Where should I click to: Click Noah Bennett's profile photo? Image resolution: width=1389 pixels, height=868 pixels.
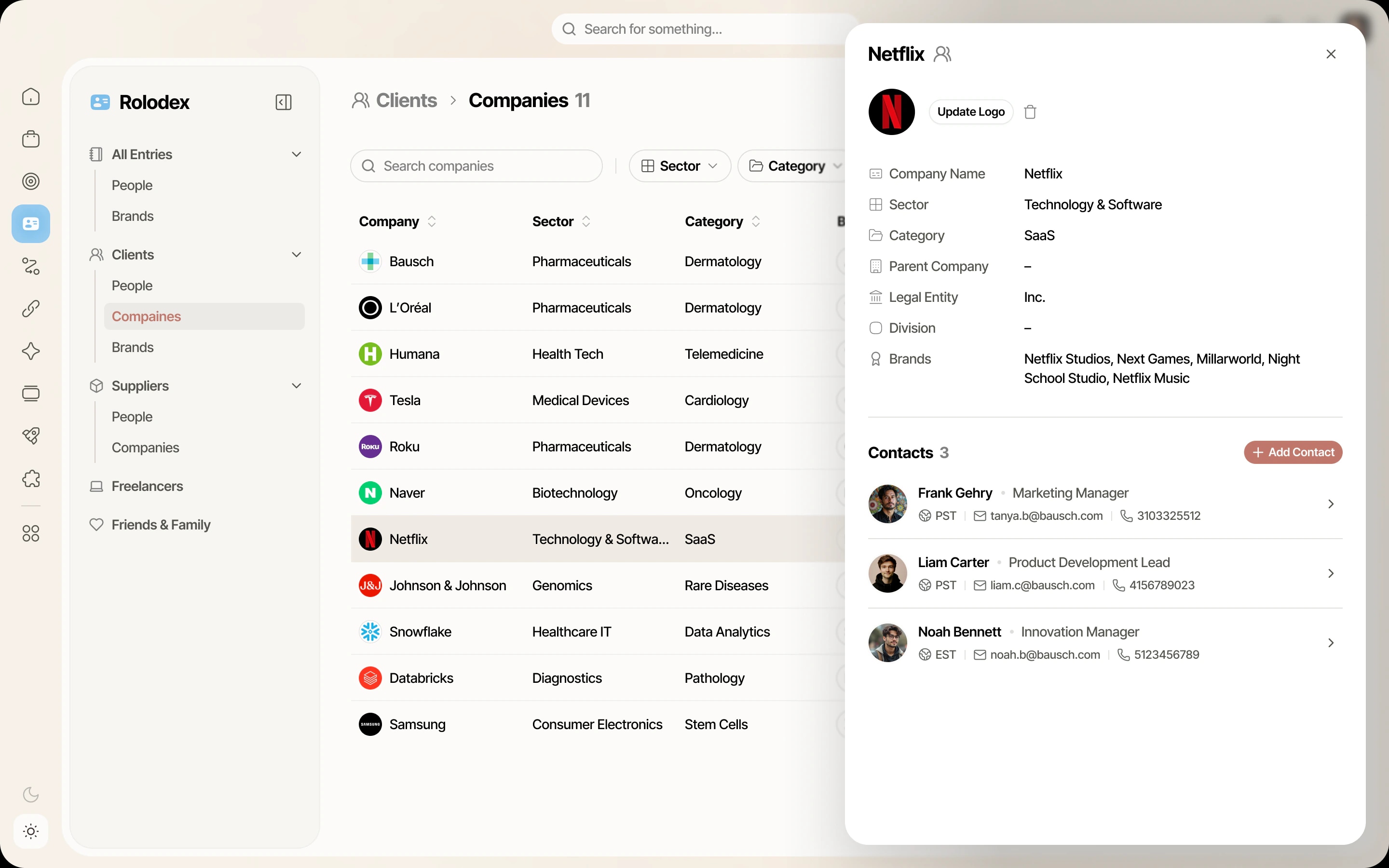tap(887, 643)
